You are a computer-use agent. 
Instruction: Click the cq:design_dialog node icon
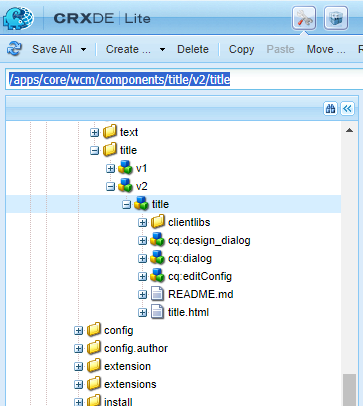coord(158,240)
